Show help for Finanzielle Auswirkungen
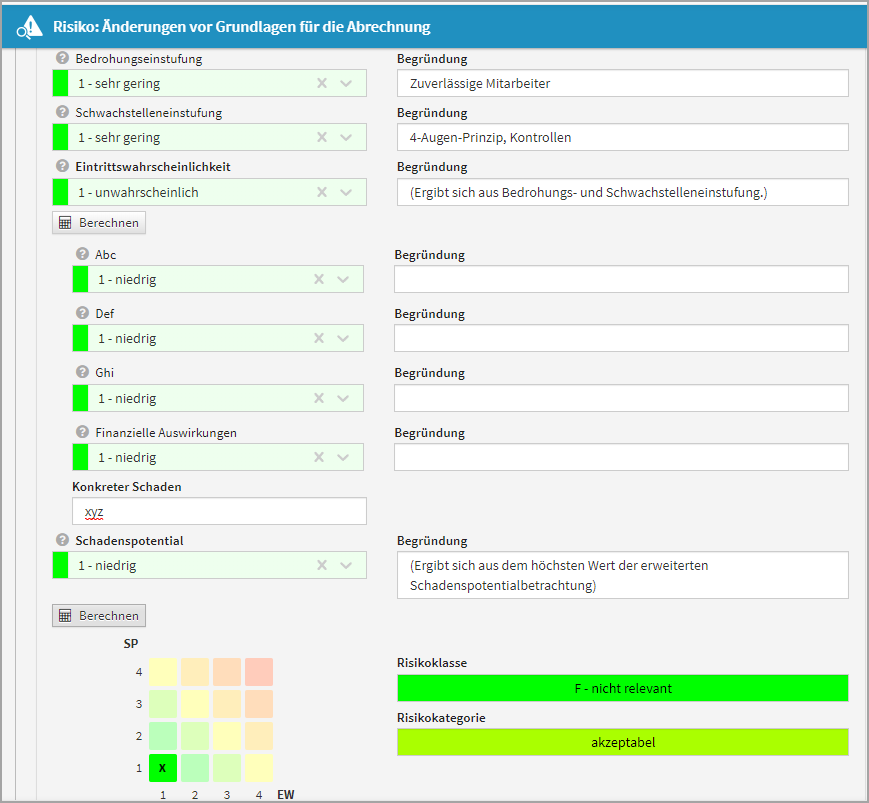 click(82, 433)
